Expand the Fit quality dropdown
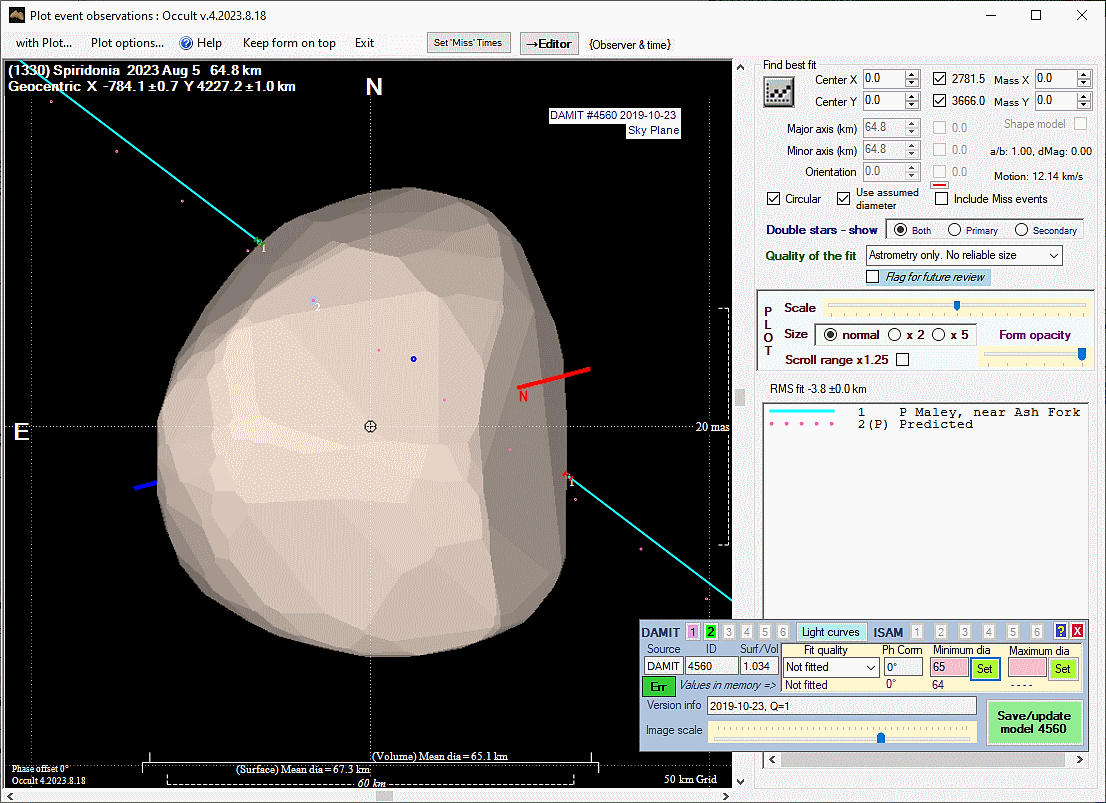This screenshot has width=1106, height=803. point(870,668)
